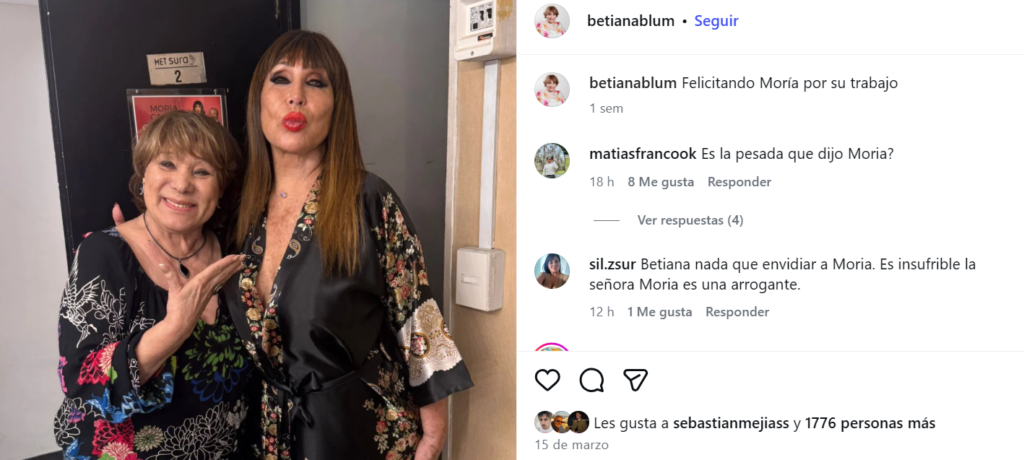Expand Ver respuestas (4)
Image resolution: width=1024 pixels, height=460 pixels.
click(690, 220)
